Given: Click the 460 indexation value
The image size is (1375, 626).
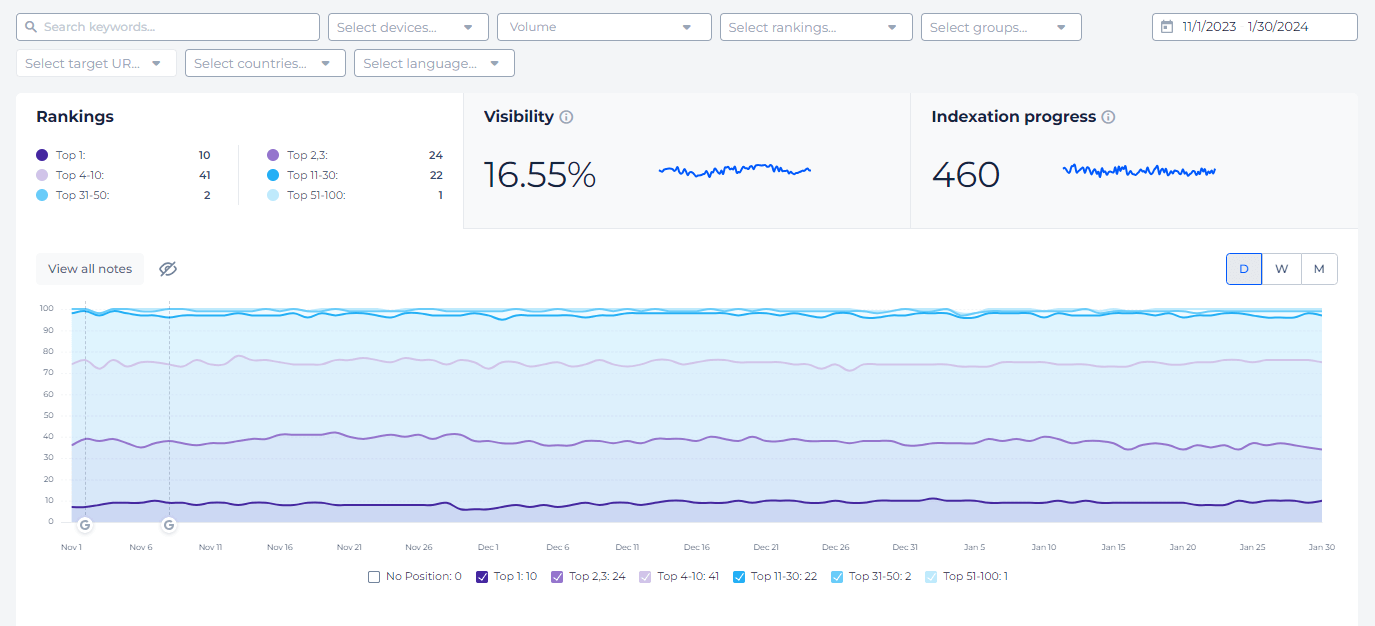Looking at the screenshot, I should pyautogui.click(x=966, y=175).
